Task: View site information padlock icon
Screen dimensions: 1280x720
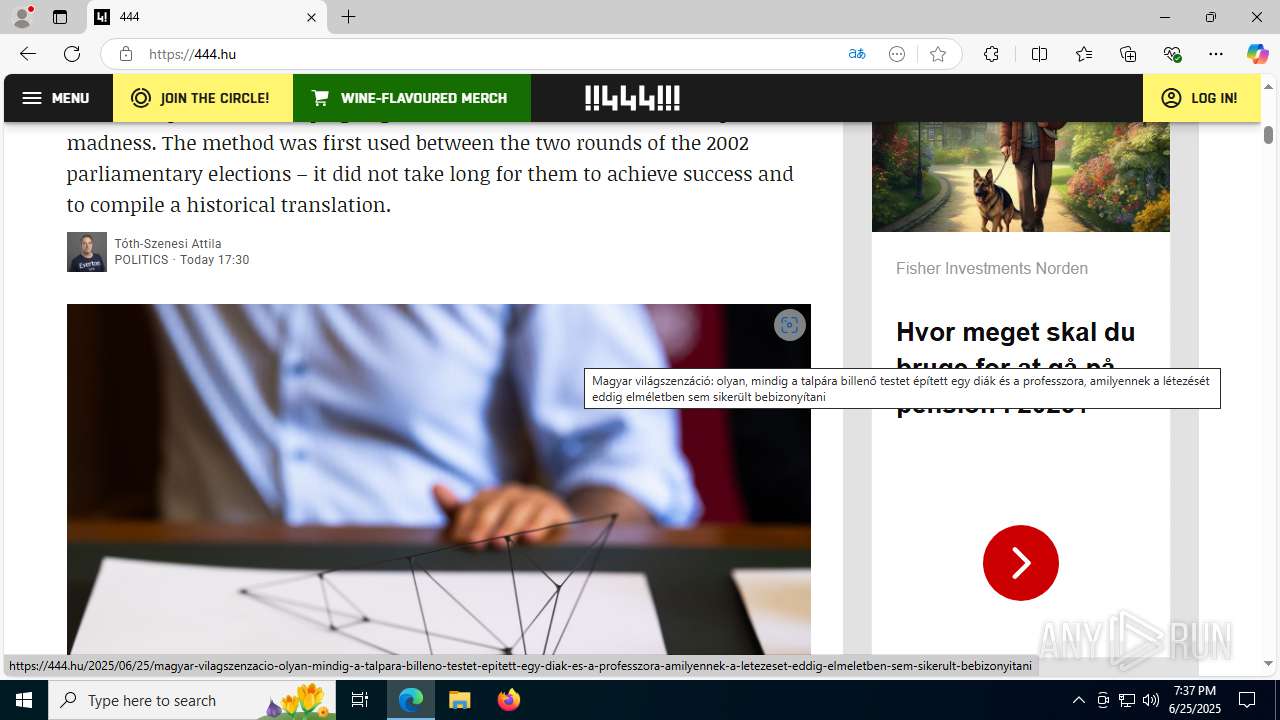Action: (x=125, y=54)
